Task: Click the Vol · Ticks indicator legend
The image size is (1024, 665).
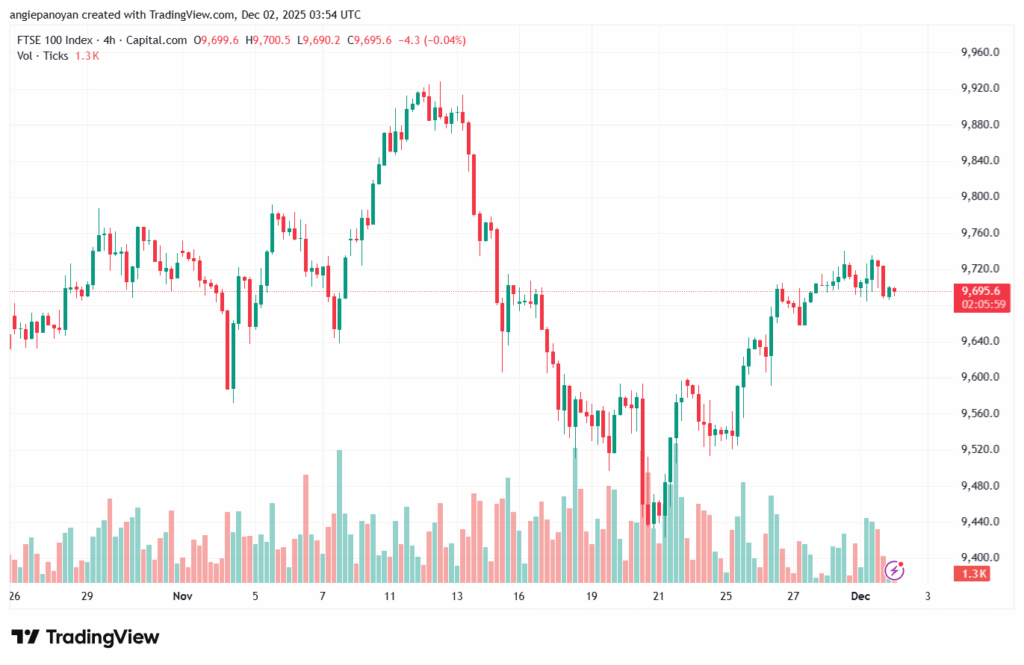Action: tap(44, 56)
